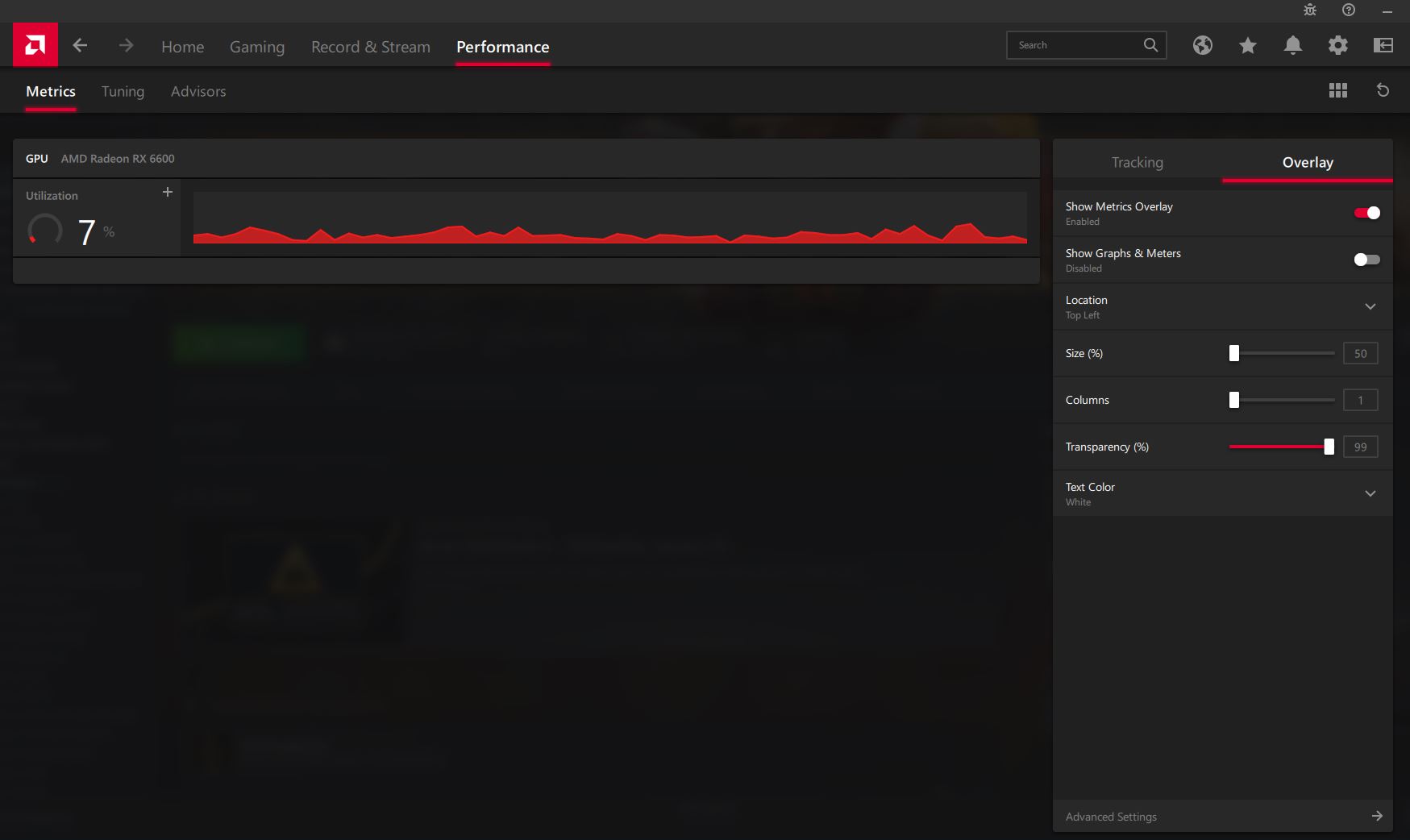Switch to the Tracking tab
Image resolution: width=1410 pixels, height=840 pixels.
click(1137, 162)
